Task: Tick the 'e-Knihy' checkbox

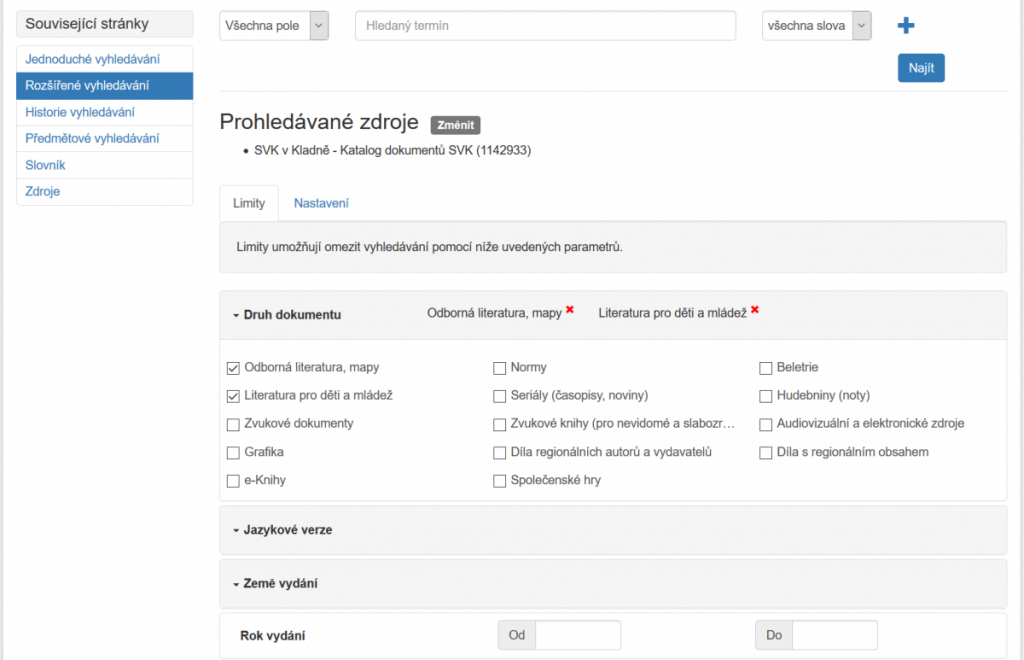Action: click(x=233, y=481)
